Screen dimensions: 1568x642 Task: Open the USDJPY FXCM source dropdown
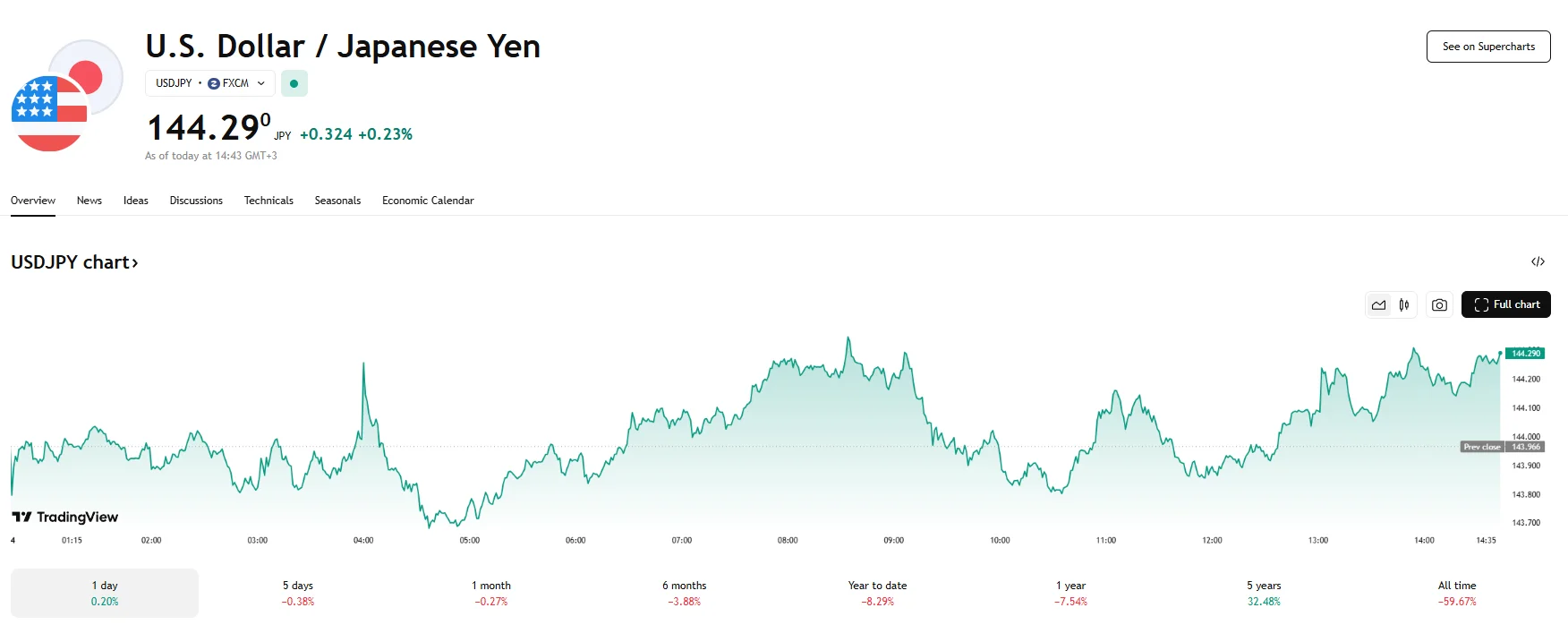[210, 83]
